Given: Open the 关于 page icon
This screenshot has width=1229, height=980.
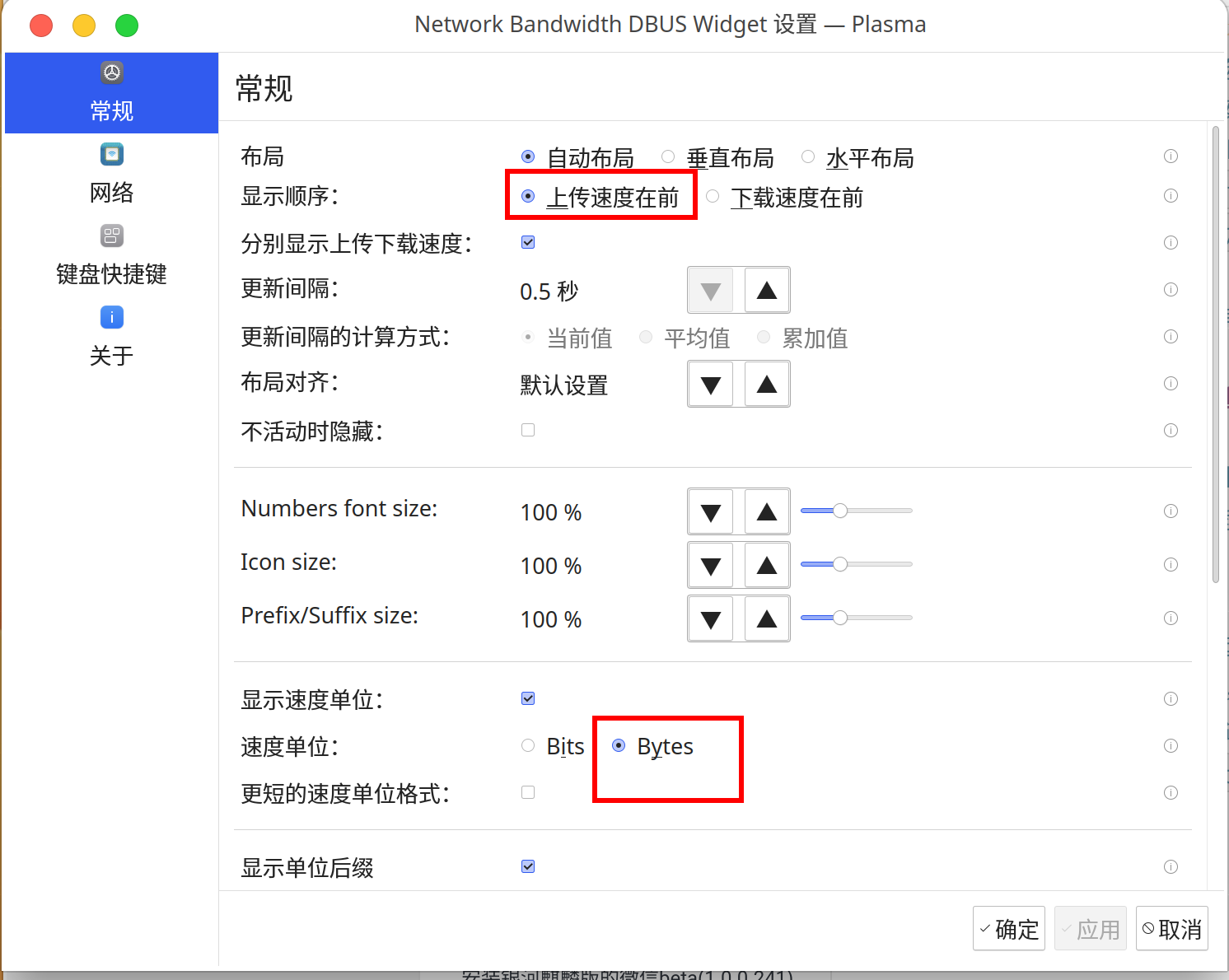Looking at the screenshot, I should pos(112,317).
